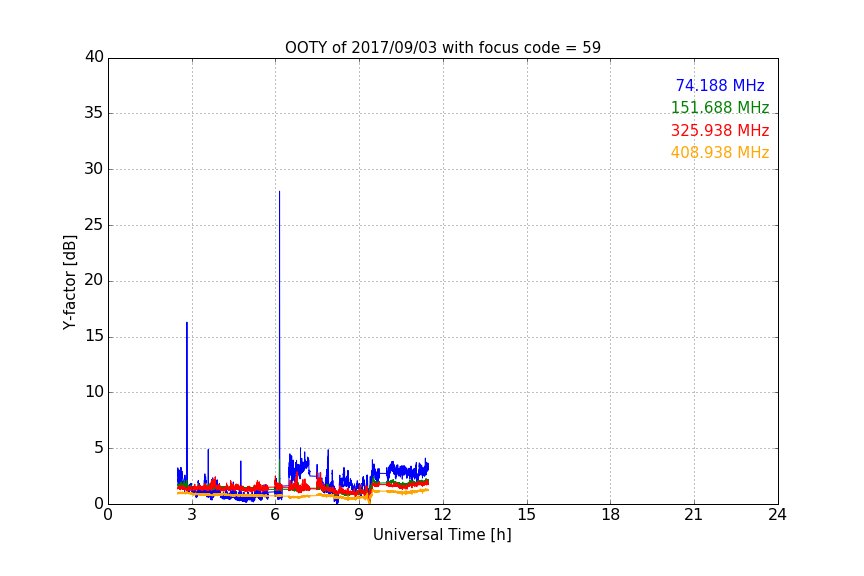The width and height of the screenshot is (864, 576).
Task: Click the plot title 'OOTY of 2017/09/03 with focus code = 59'
Action: [x=442, y=47]
